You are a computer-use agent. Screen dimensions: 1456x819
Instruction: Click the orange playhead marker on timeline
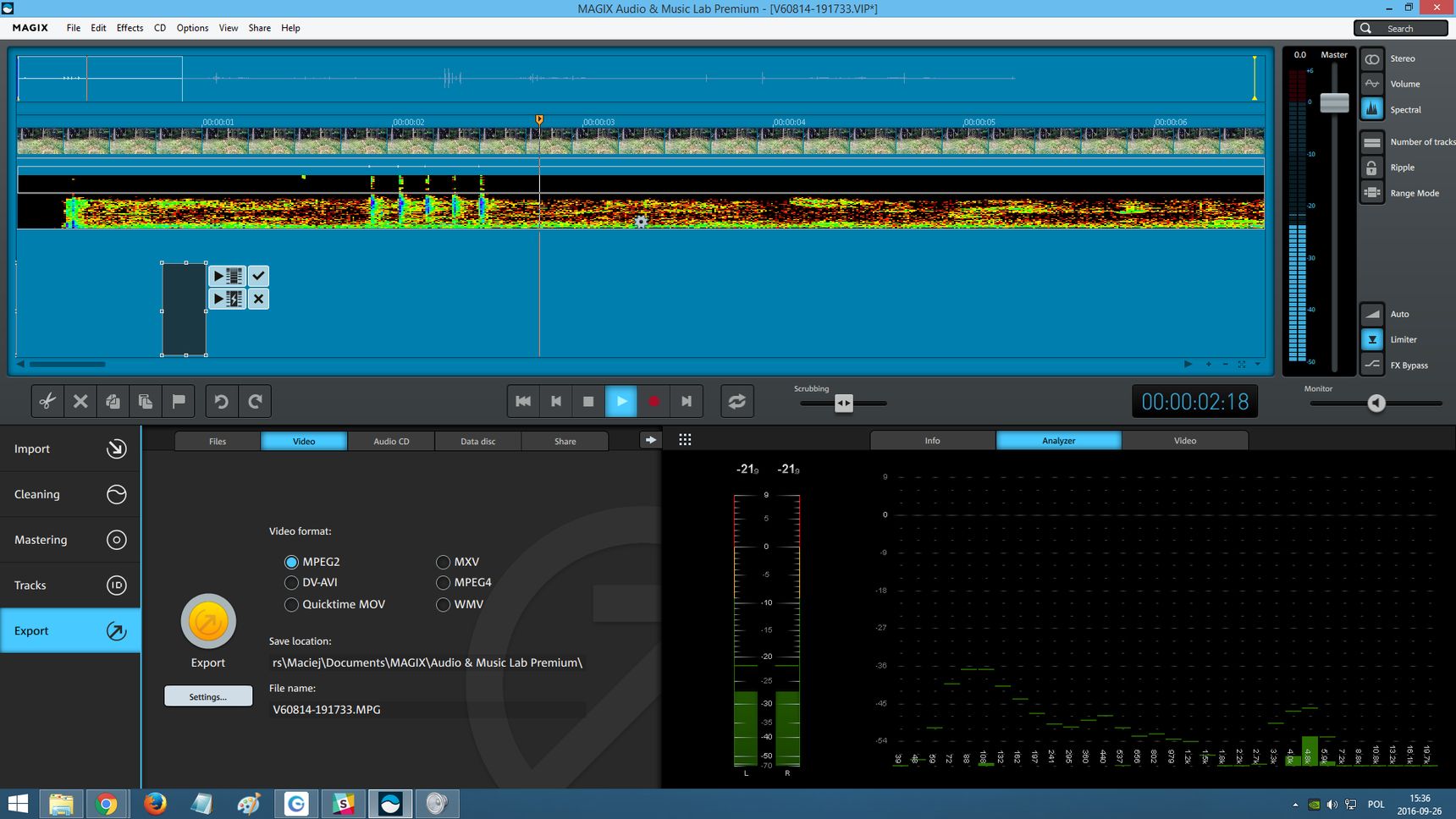539,120
